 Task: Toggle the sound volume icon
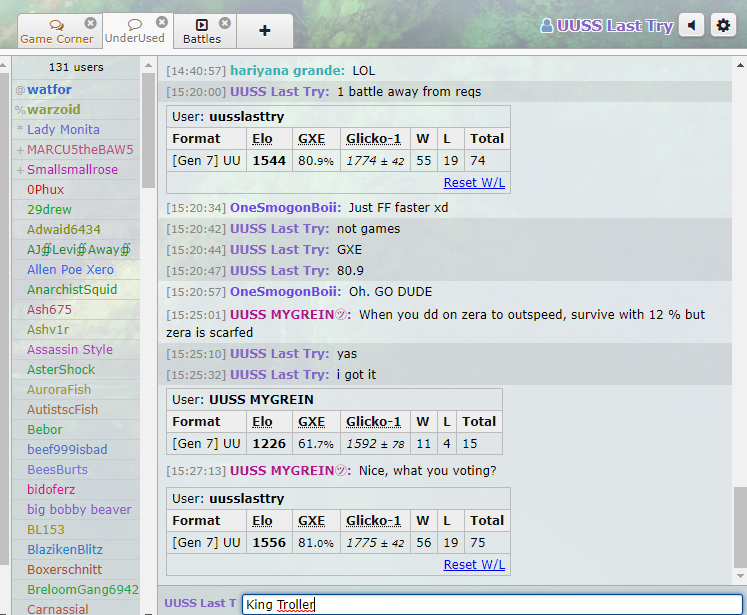coord(691,26)
